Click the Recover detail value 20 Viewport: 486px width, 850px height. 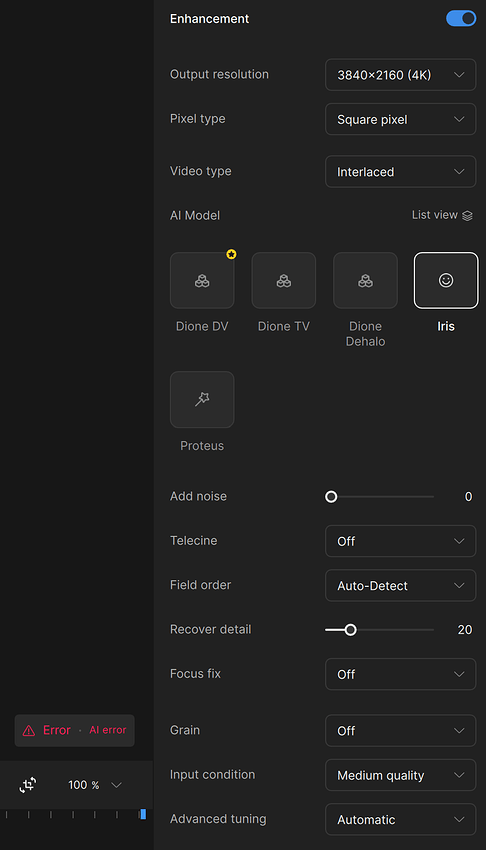(x=465, y=629)
